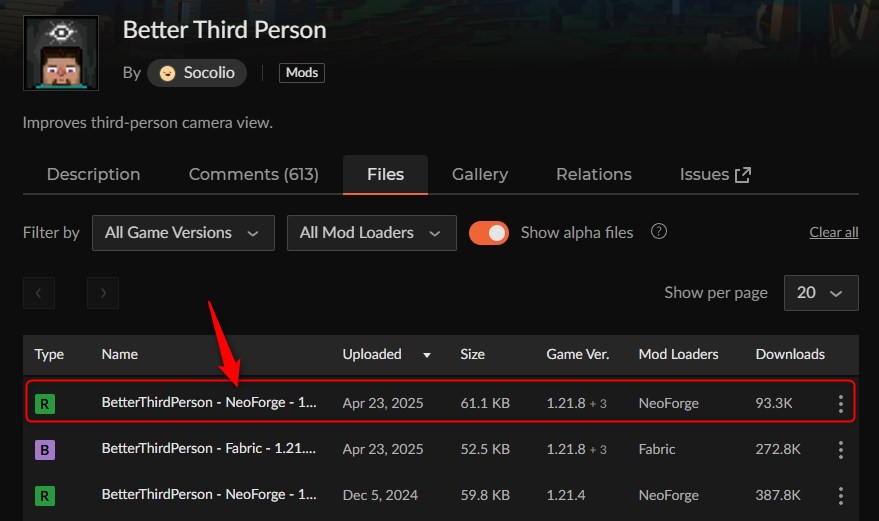Switch to the Description tab

point(94,174)
